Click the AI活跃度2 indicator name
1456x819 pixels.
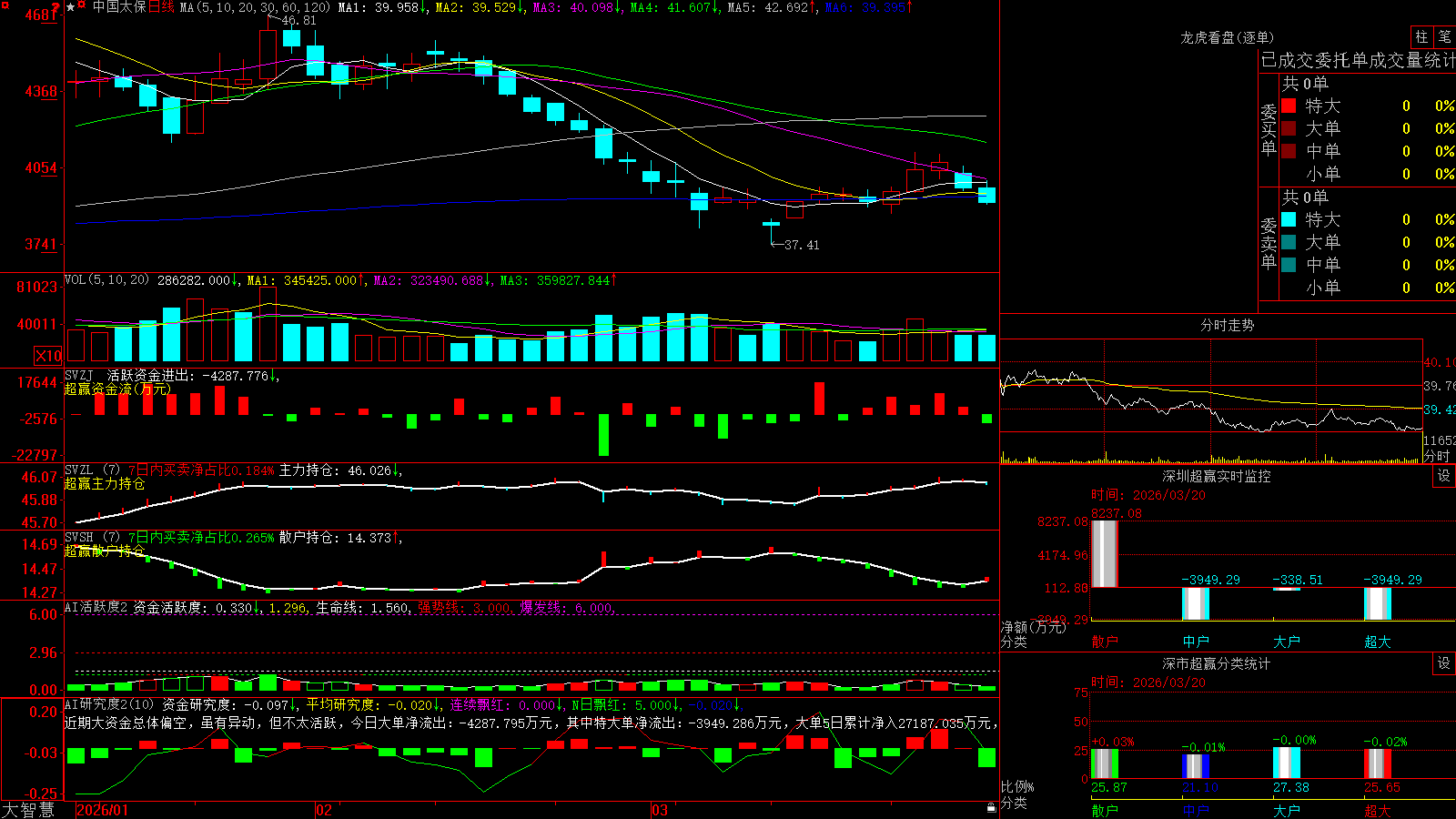tap(96, 607)
